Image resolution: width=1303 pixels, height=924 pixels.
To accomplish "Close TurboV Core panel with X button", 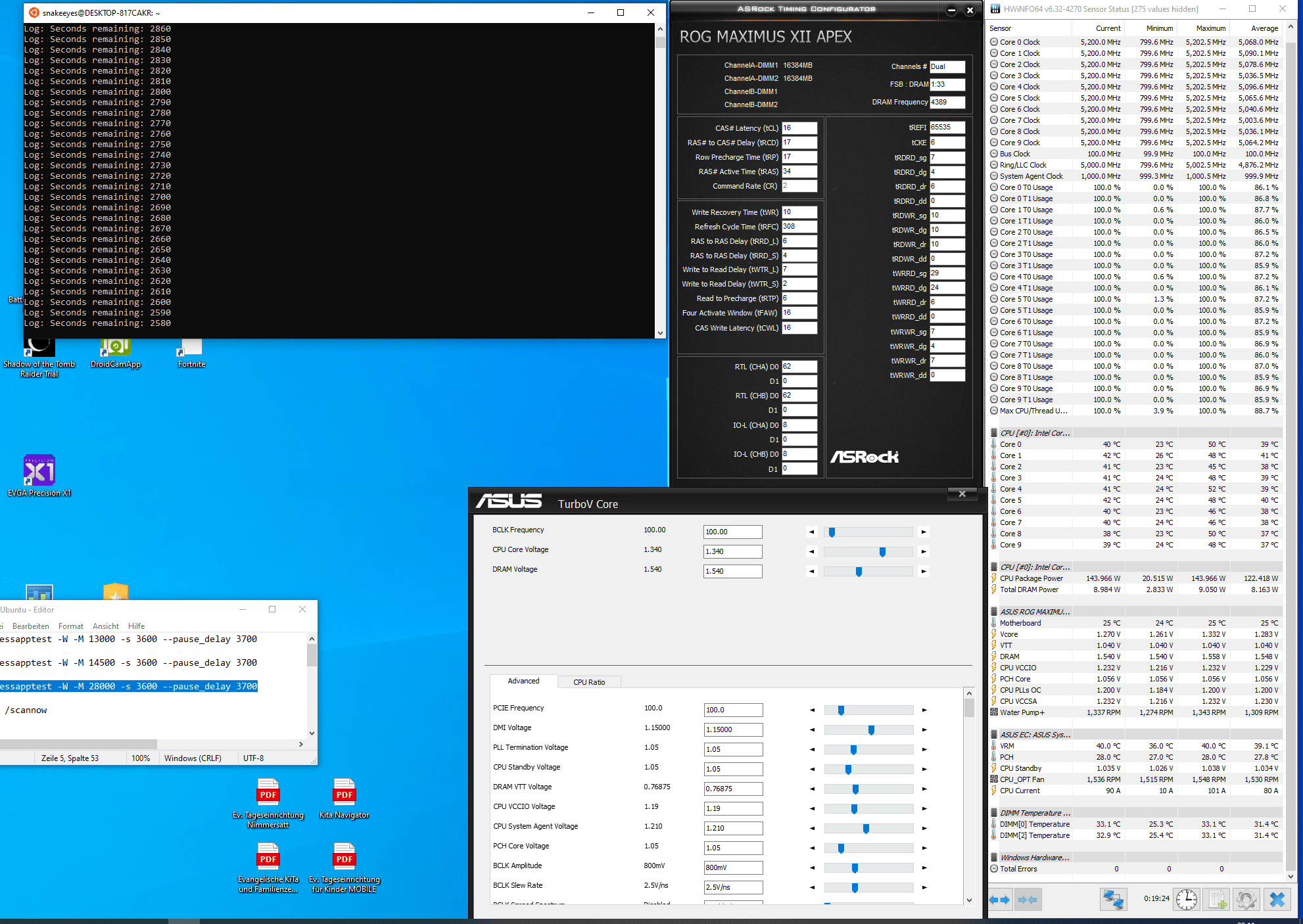I will click(962, 494).
